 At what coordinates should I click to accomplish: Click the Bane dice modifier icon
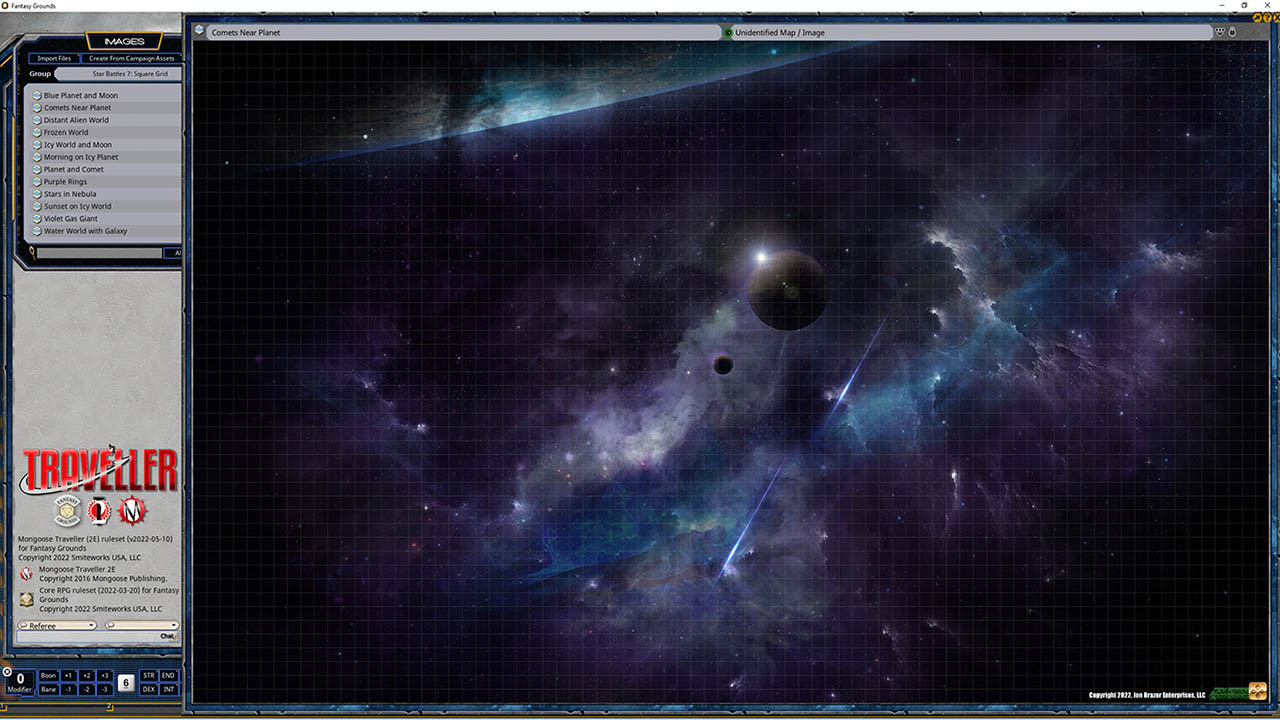[49, 689]
